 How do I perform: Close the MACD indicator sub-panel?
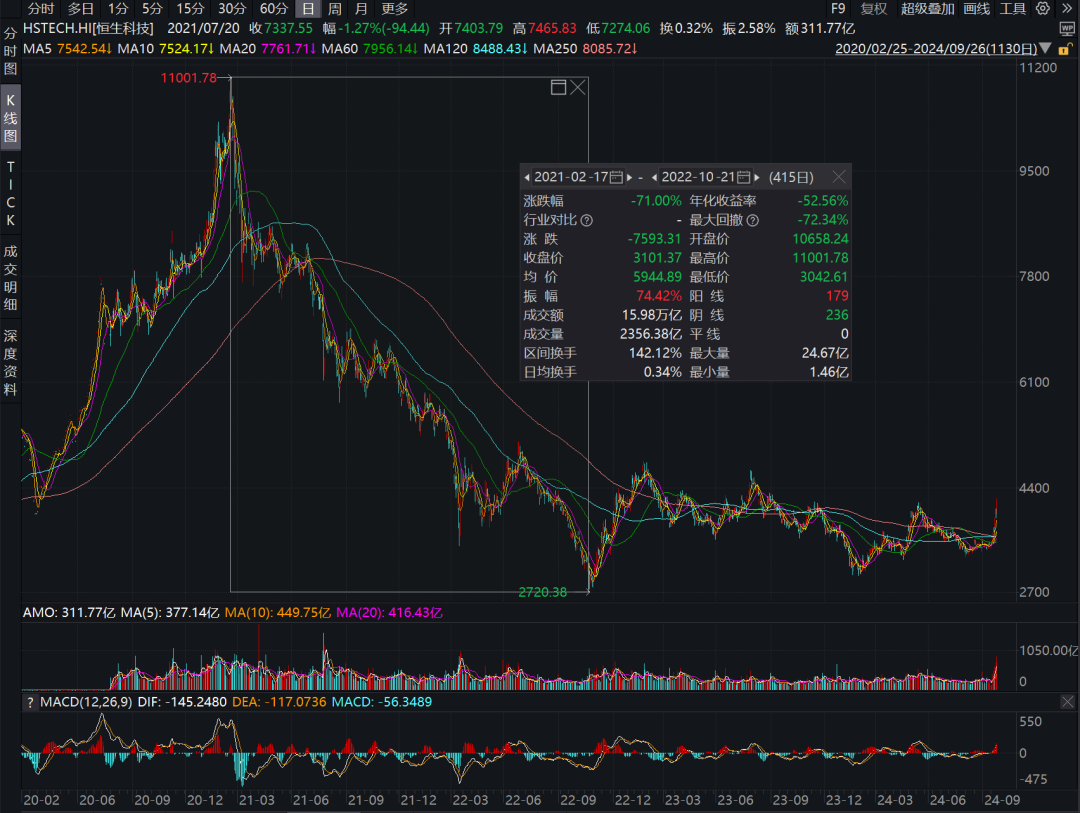[1067, 701]
